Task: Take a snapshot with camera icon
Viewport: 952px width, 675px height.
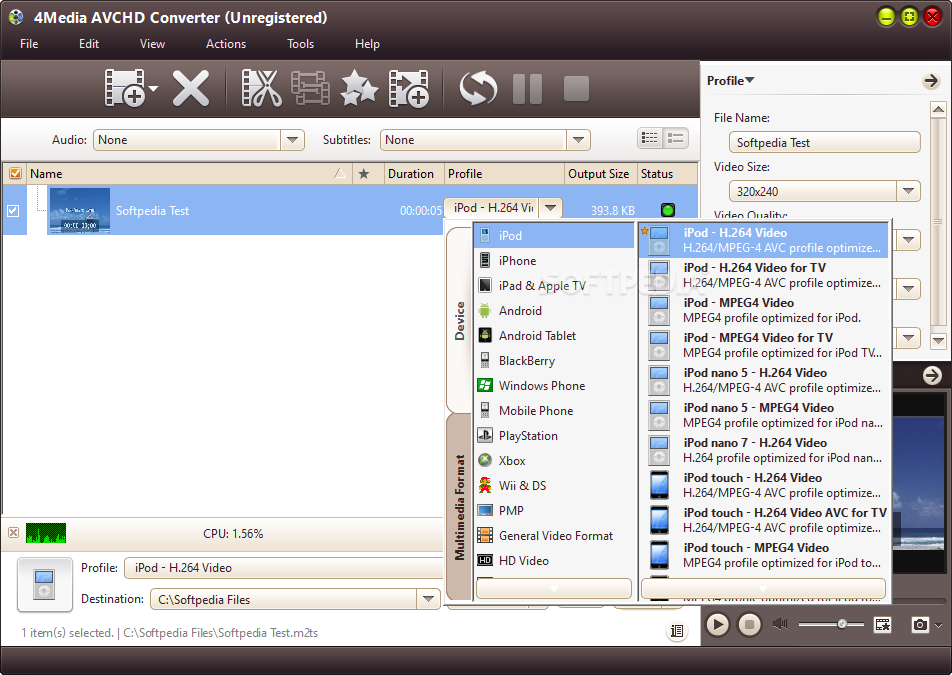Action: 920,624
